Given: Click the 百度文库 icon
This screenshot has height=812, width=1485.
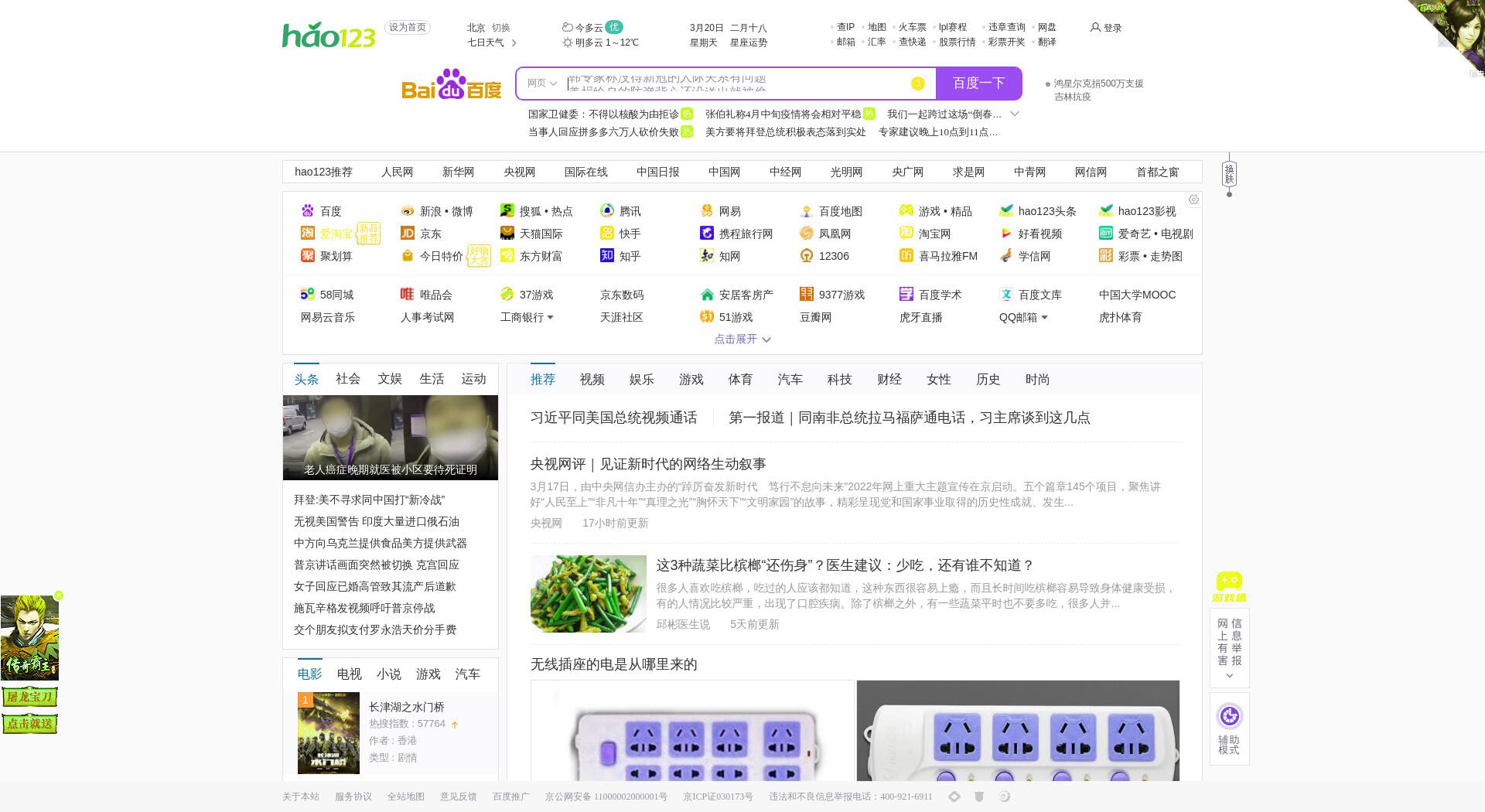Looking at the screenshot, I should [1006, 294].
